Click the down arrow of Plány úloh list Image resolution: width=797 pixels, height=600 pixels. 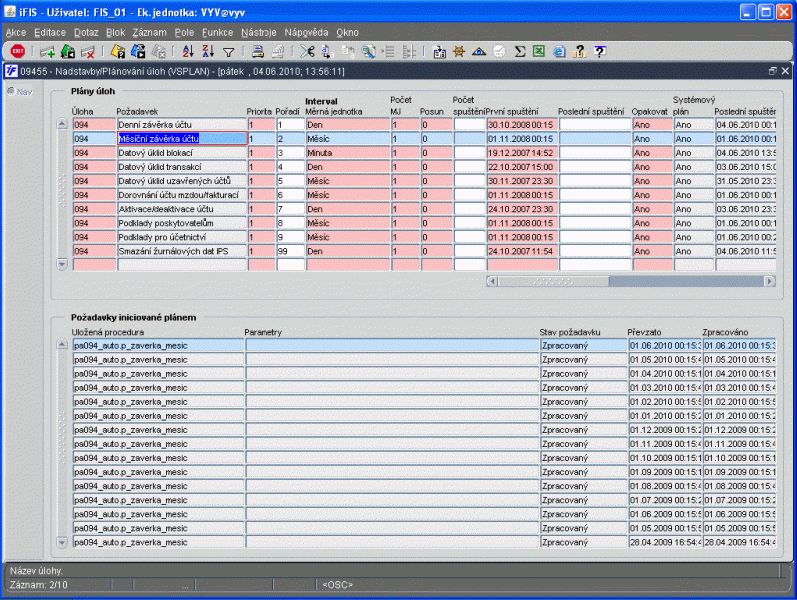pyautogui.click(x=62, y=264)
